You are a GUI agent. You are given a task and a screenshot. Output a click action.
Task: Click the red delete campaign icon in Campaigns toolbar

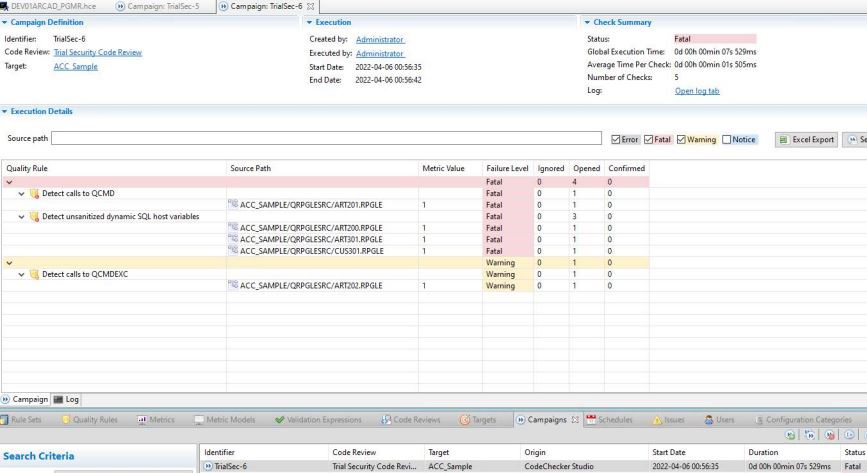[829, 435]
